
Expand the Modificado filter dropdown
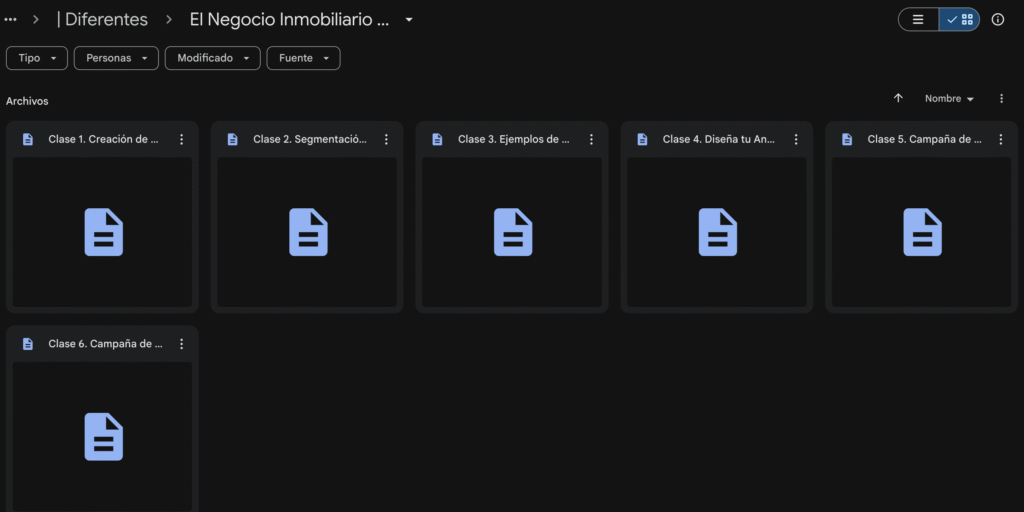click(x=212, y=58)
